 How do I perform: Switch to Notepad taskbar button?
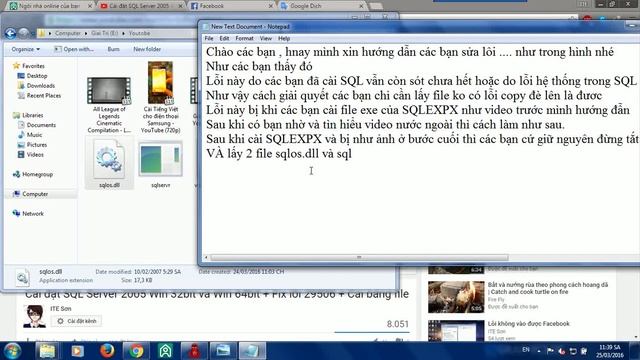pyautogui.click(x=252, y=351)
